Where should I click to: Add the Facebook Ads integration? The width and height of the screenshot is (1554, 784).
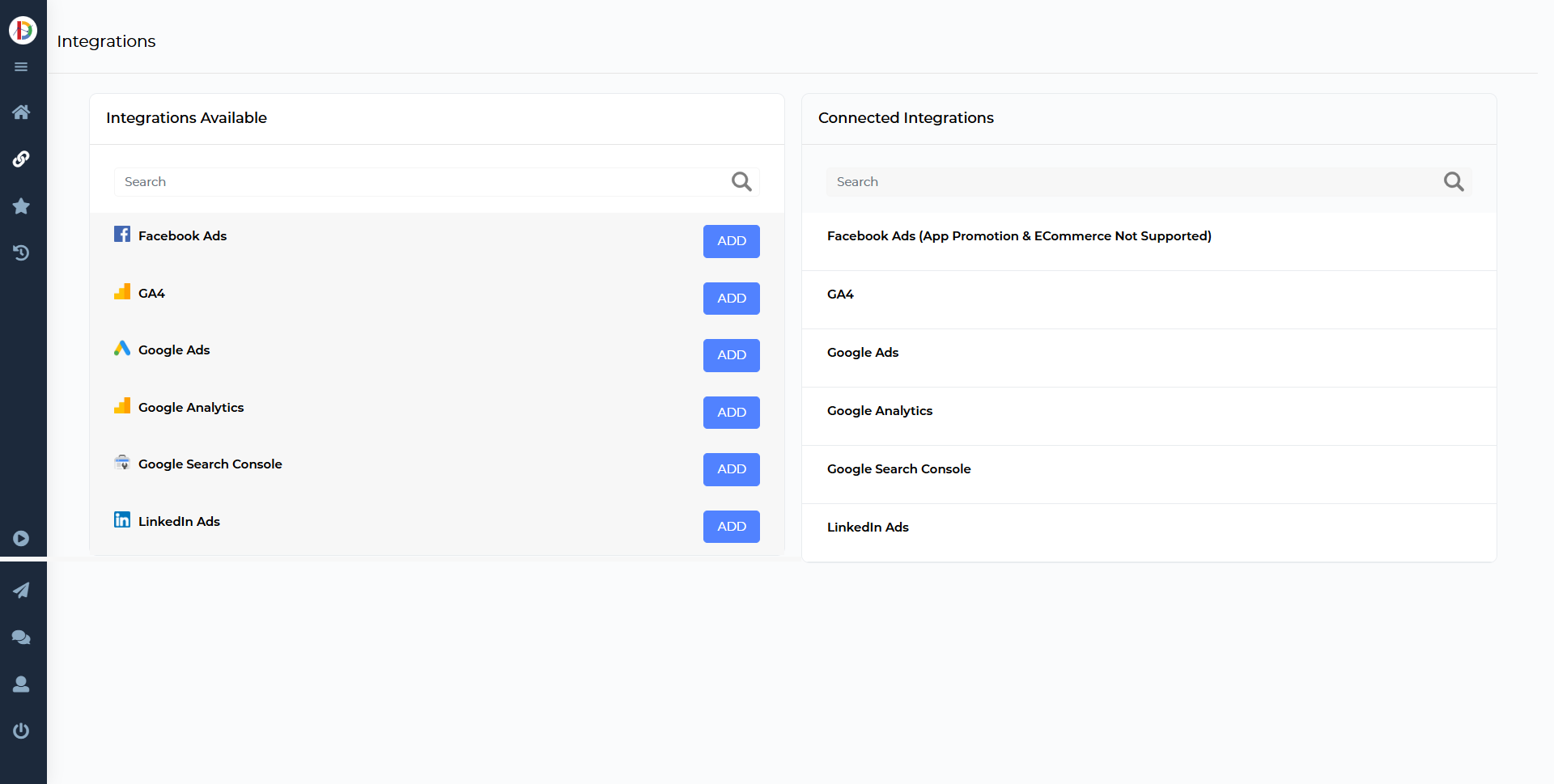point(732,241)
